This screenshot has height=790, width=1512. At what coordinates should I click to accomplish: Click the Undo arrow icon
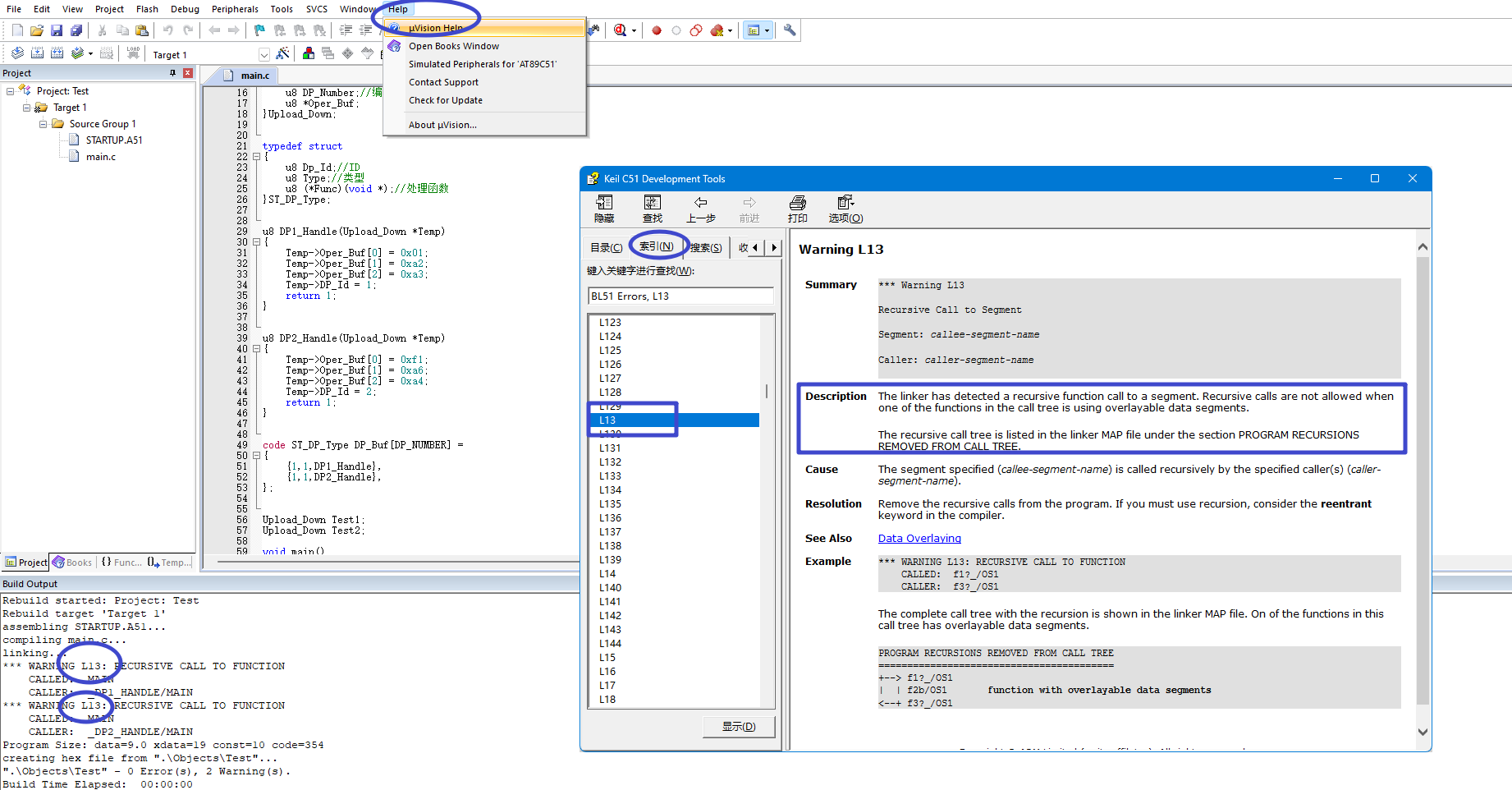tap(168, 30)
